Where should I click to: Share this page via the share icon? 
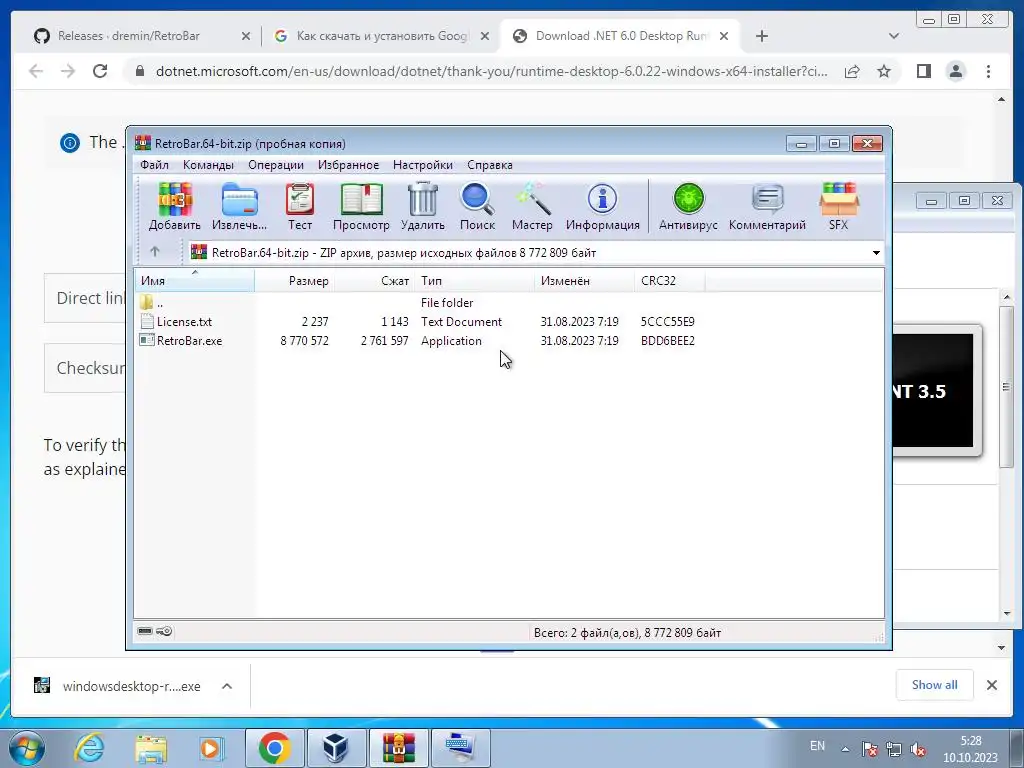click(x=852, y=71)
